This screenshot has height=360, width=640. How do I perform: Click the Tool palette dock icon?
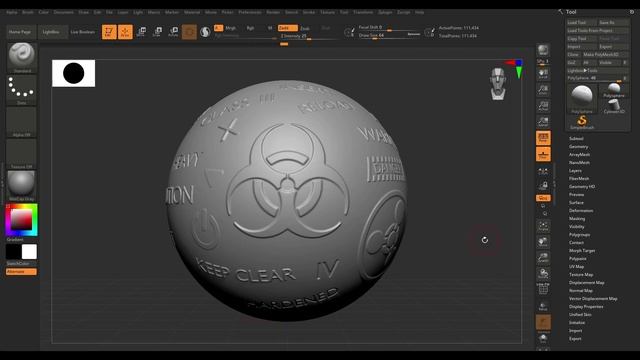(632, 12)
